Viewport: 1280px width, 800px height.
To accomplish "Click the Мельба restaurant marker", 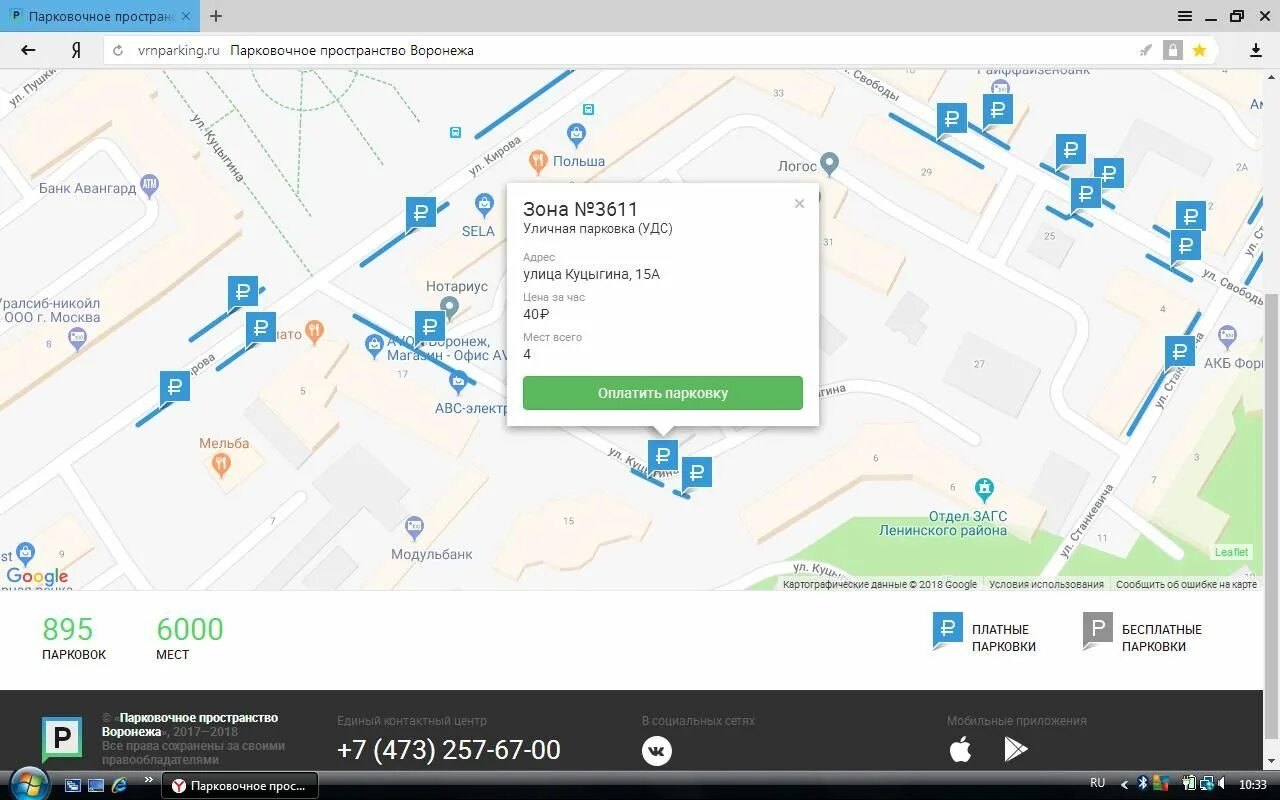I will (x=222, y=464).
